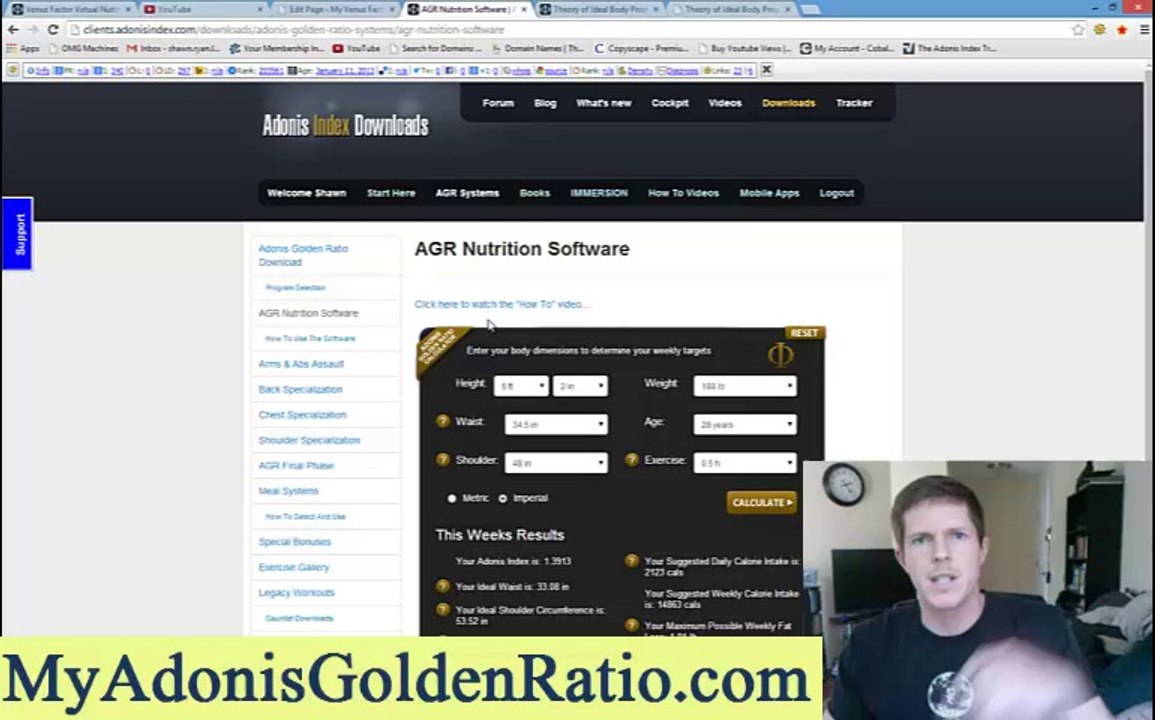Click the help icon beside Ideal Waist result
The height and width of the screenshot is (720, 1155).
[442, 587]
